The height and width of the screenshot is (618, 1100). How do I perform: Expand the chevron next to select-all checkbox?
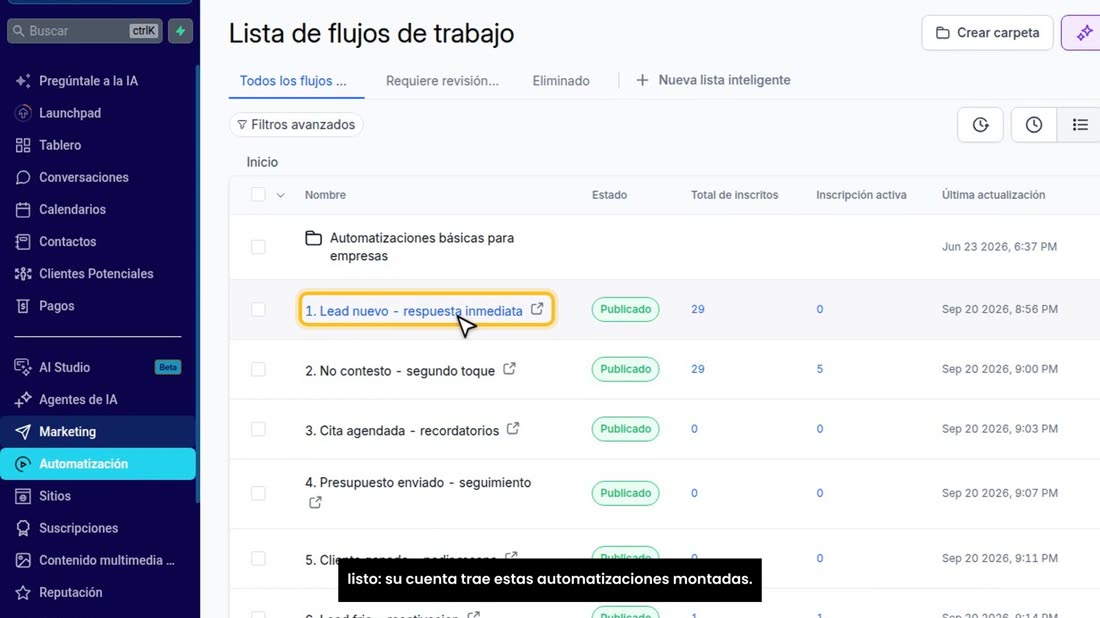tap(281, 195)
